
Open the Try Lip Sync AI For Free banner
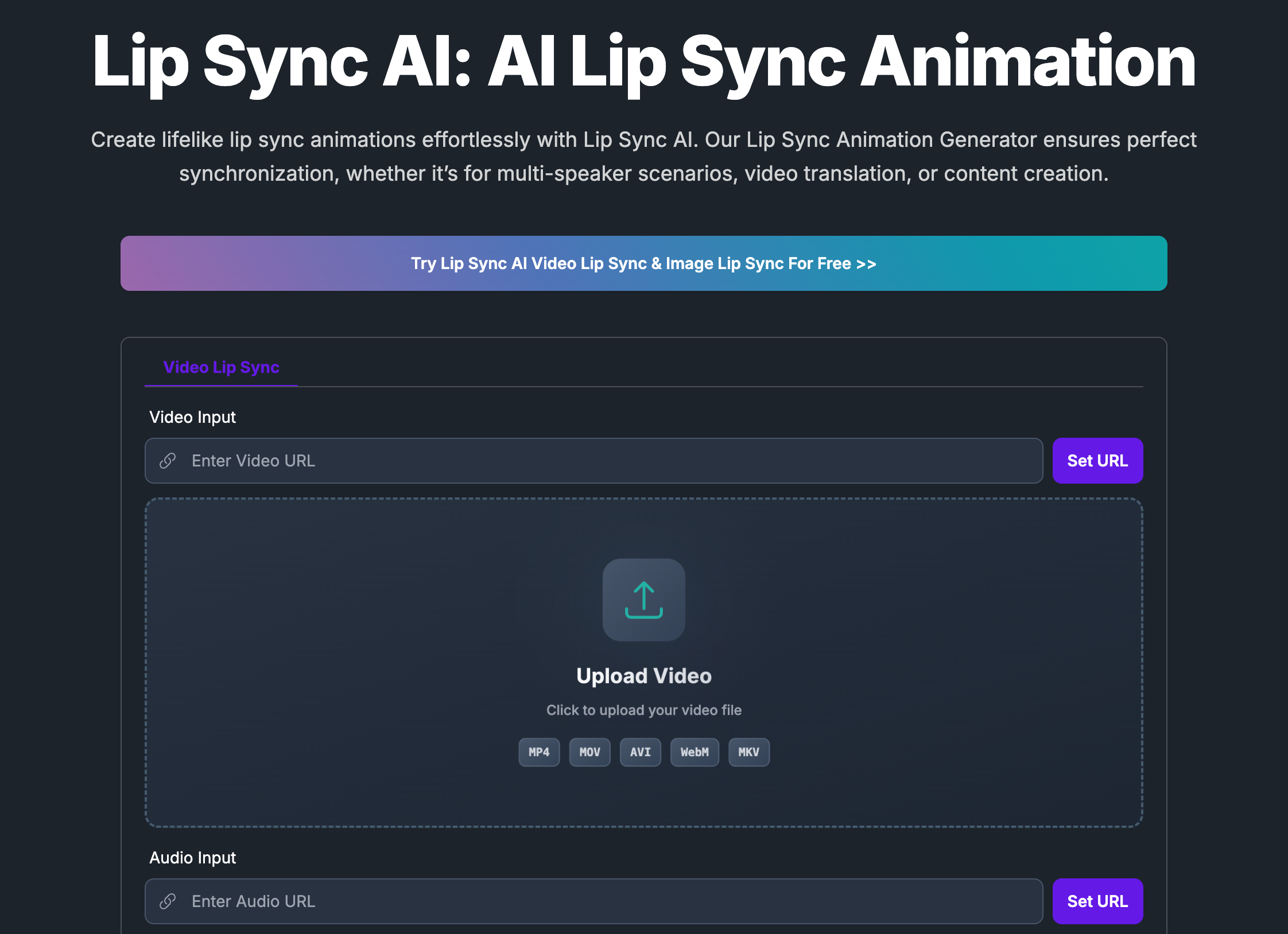(643, 263)
